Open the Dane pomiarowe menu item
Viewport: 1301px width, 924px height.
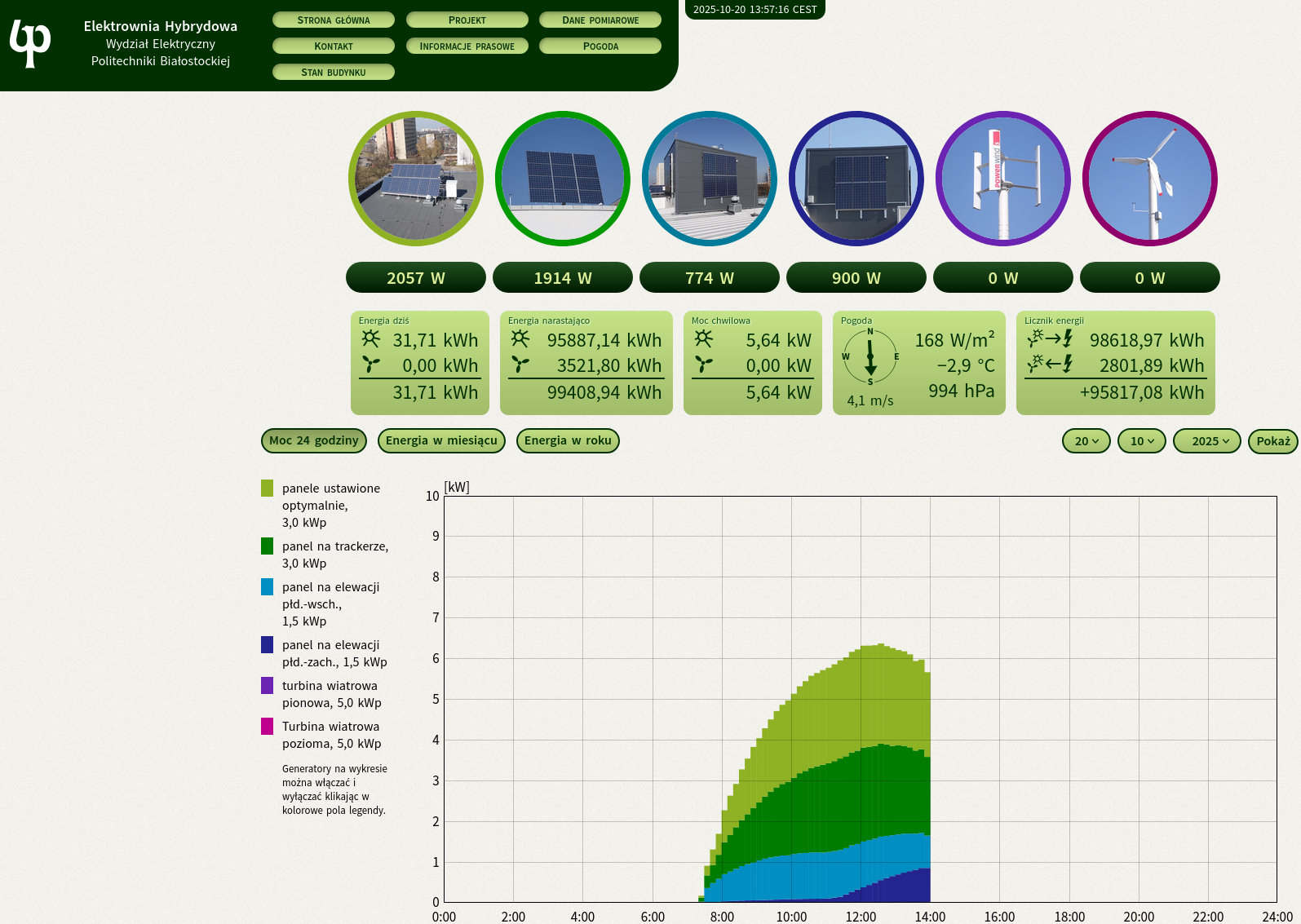[600, 20]
